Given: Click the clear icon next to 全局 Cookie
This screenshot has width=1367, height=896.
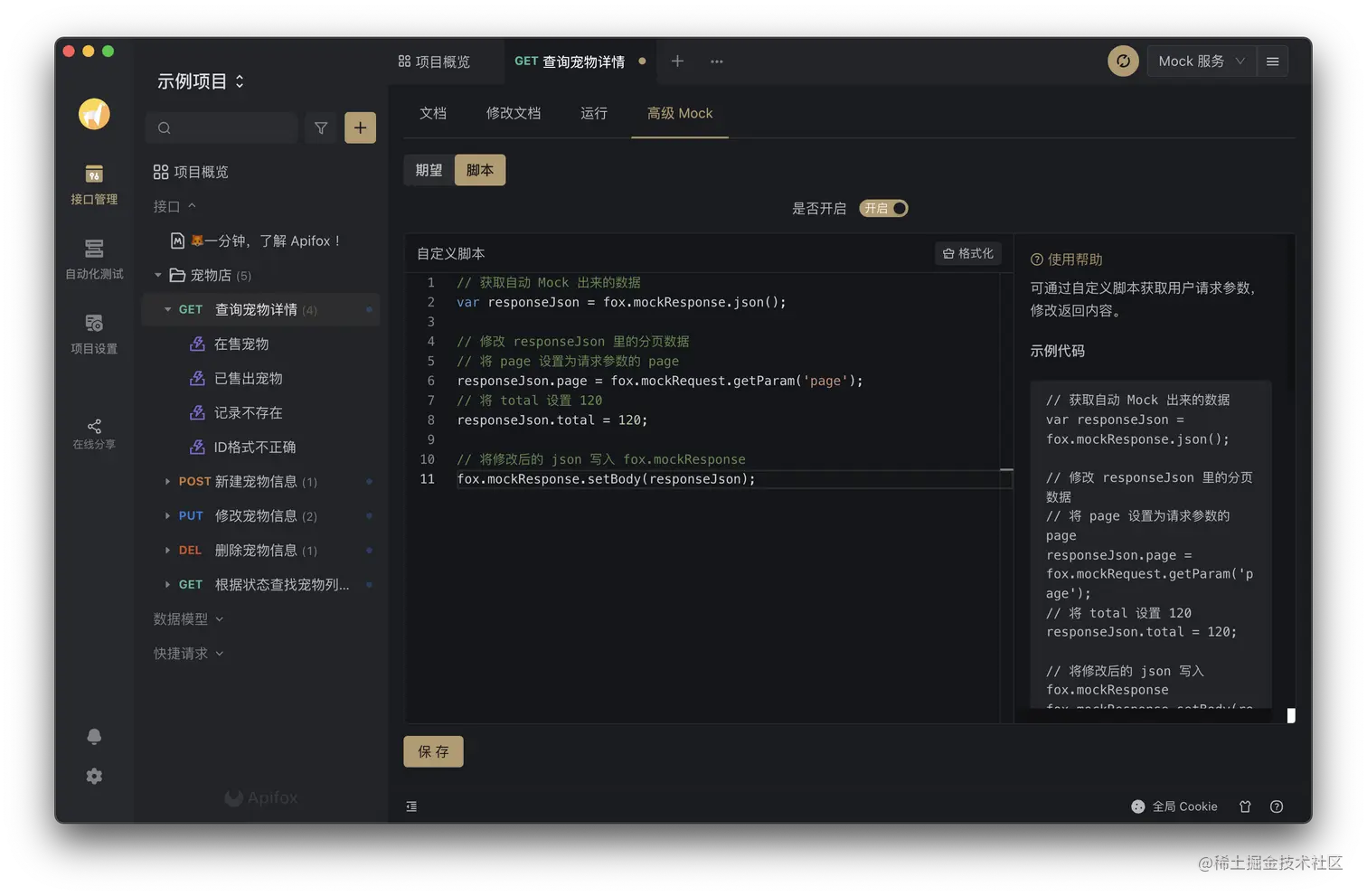Looking at the screenshot, I should (1245, 806).
